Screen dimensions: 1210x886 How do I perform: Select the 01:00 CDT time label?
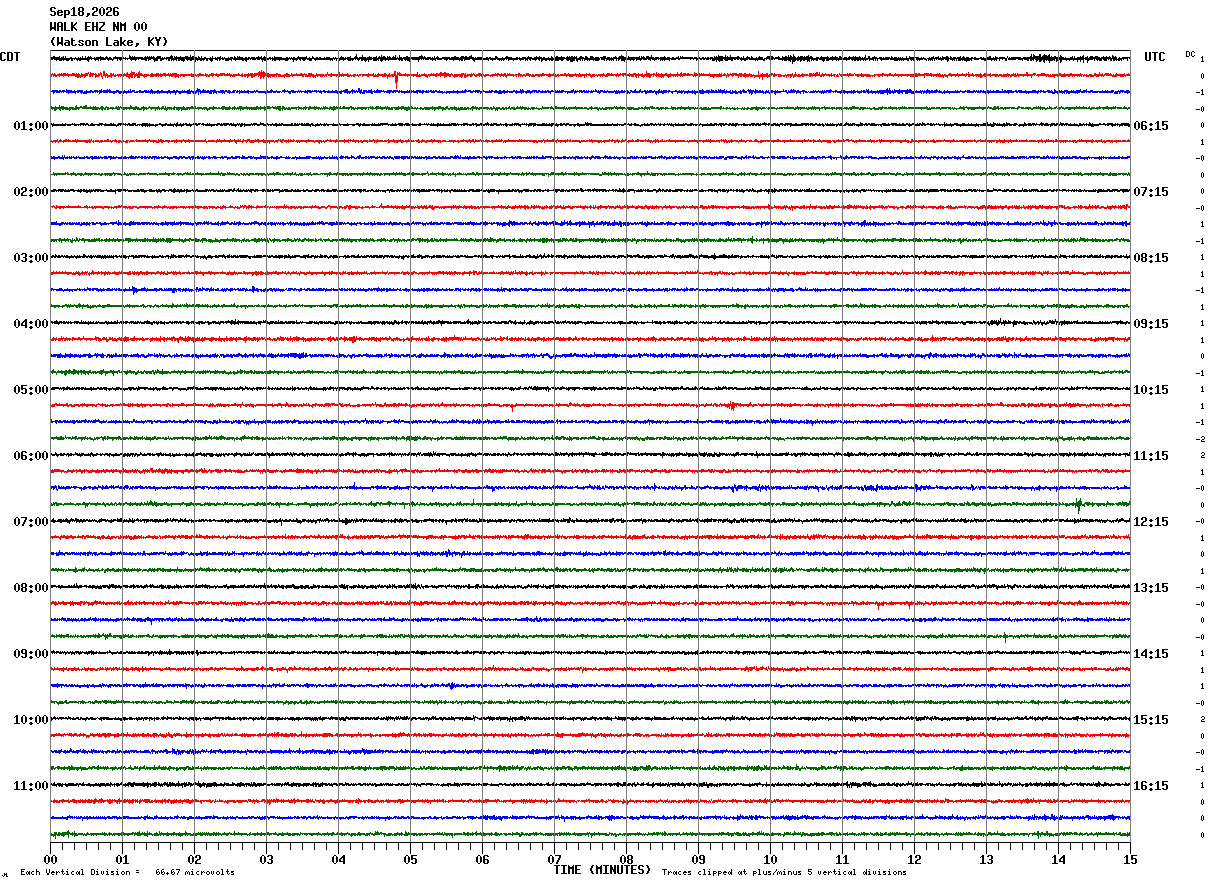click(x=31, y=126)
